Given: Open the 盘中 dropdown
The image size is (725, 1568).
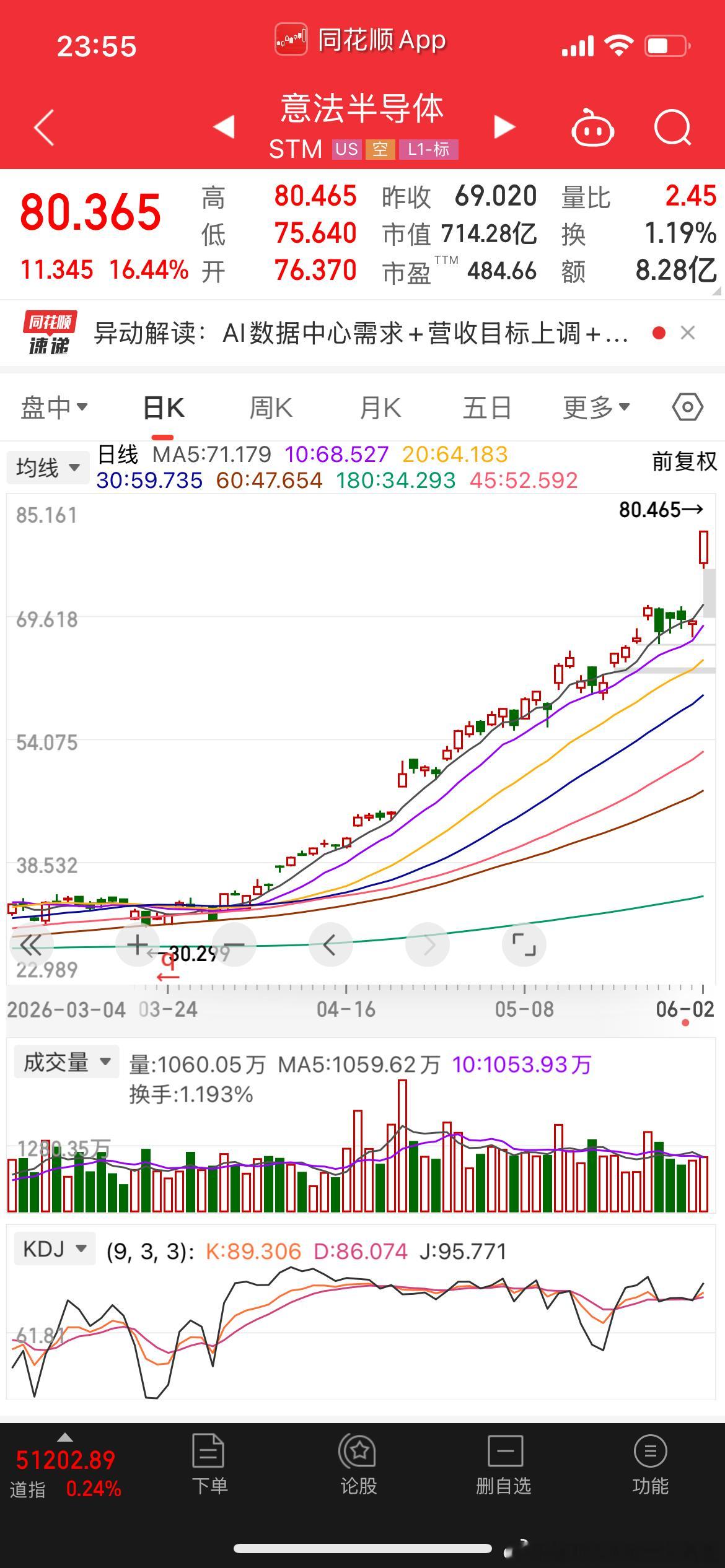Looking at the screenshot, I should click(55, 407).
